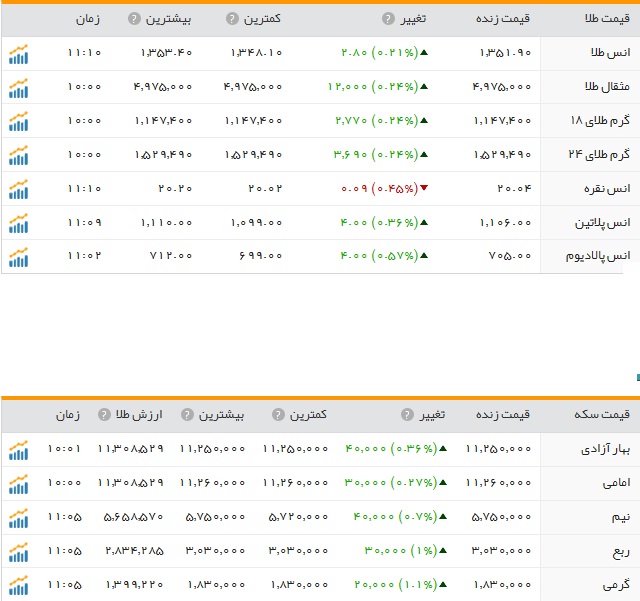Image resolution: width=640 pixels, height=601 pixels.
Task: Click help icon beside کمترین in gold table
Action: pos(232,18)
